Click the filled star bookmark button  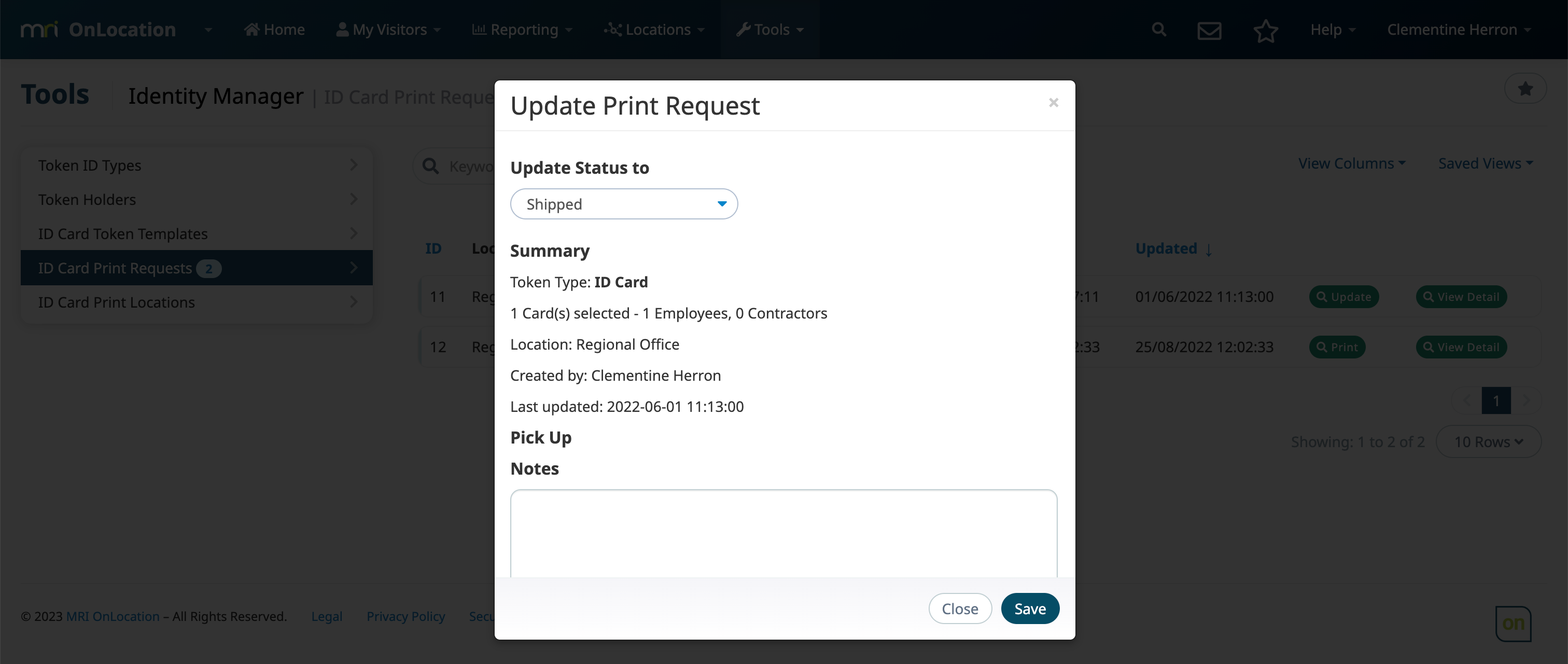tap(1525, 89)
